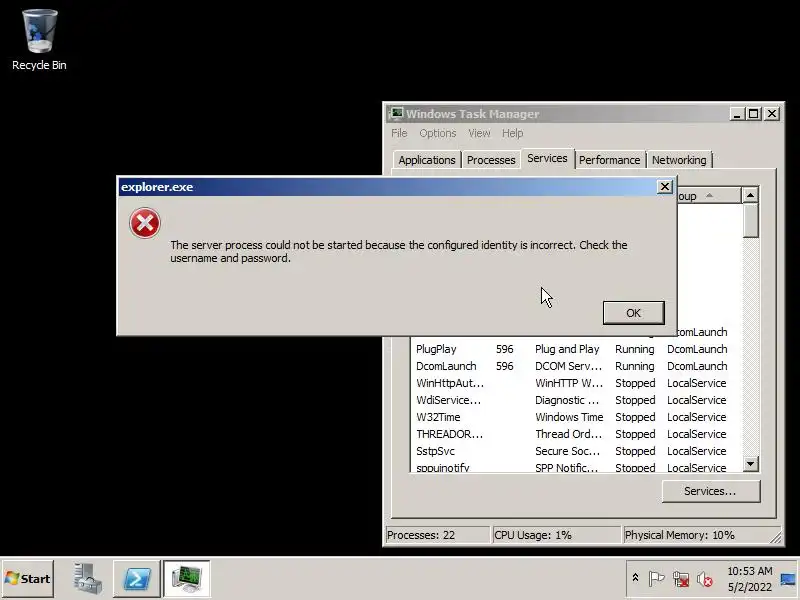Viewport: 800px width, 600px height.
Task: Click the Show Desktop icon by the clock
Action: tap(788, 579)
